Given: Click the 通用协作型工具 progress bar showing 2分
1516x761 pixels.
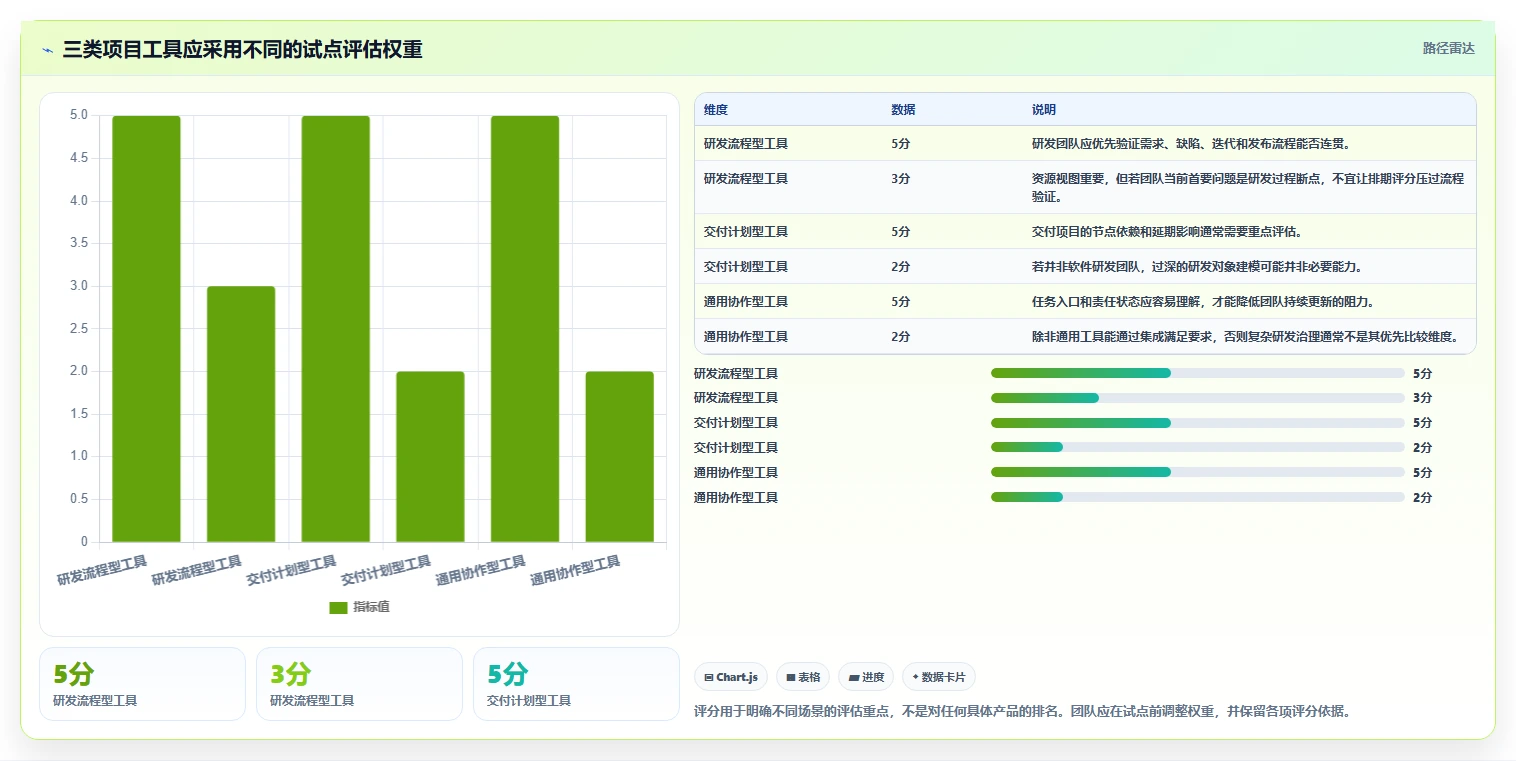Looking at the screenshot, I should point(1198,497).
